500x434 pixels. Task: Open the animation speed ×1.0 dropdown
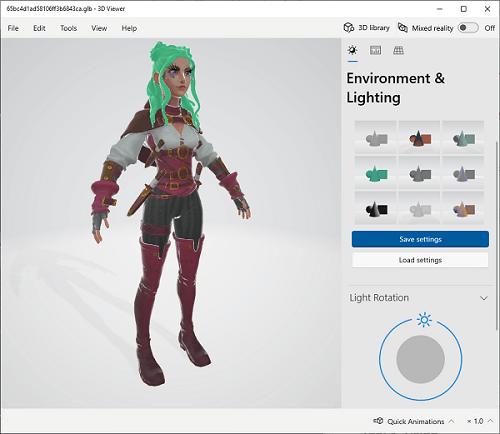(x=480, y=421)
